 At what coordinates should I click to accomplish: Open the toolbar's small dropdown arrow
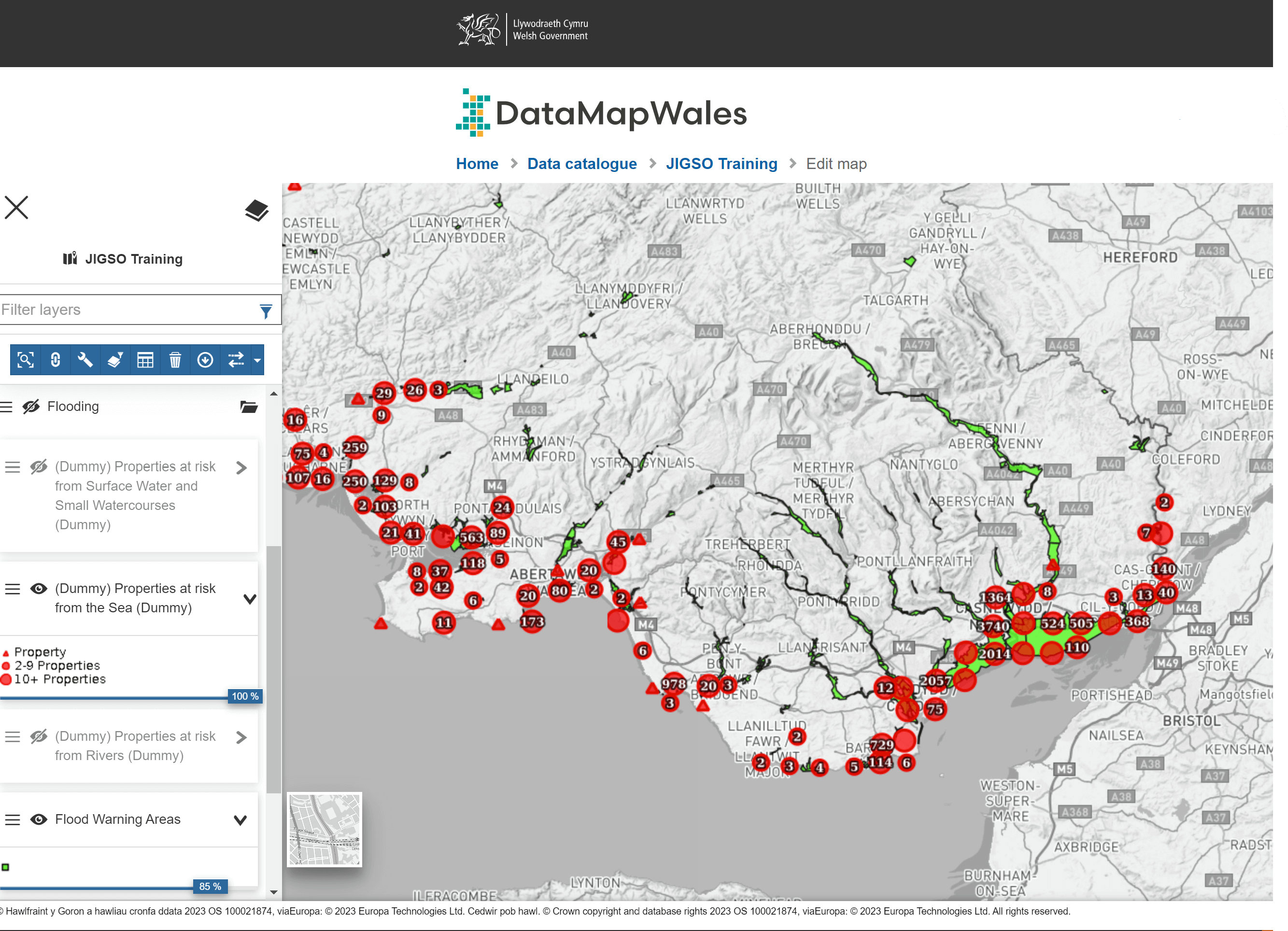coord(257,360)
